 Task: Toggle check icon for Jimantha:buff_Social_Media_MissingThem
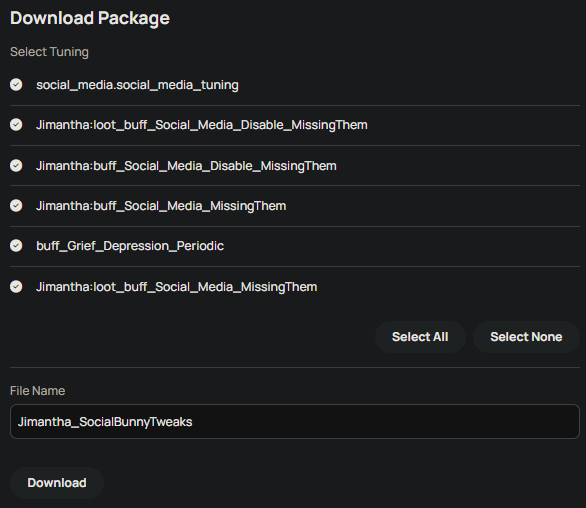click(16, 206)
